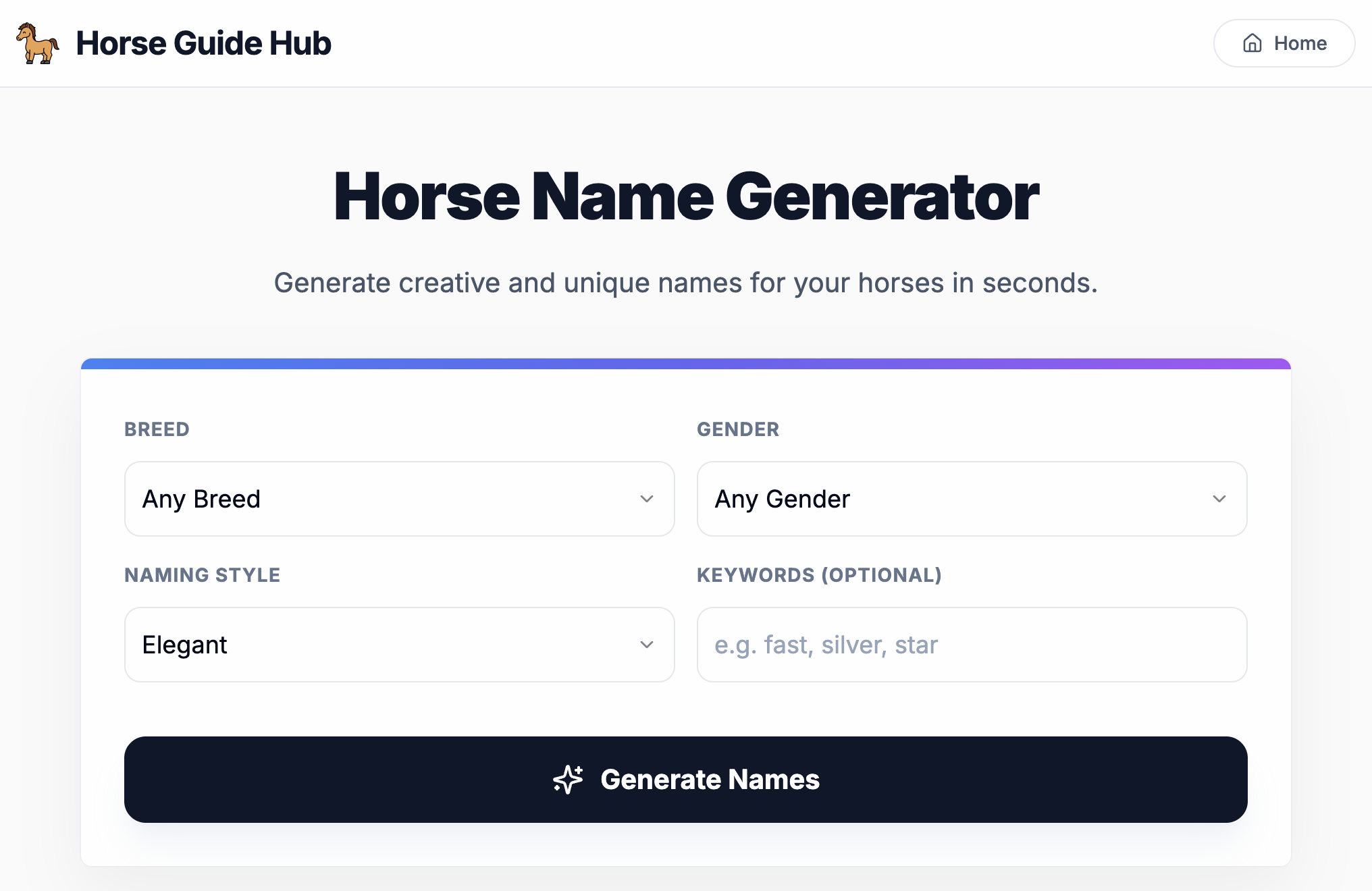The image size is (1372, 891).
Task: Click the chevron on the Gender selector
Action: (x=1219, y=499)
